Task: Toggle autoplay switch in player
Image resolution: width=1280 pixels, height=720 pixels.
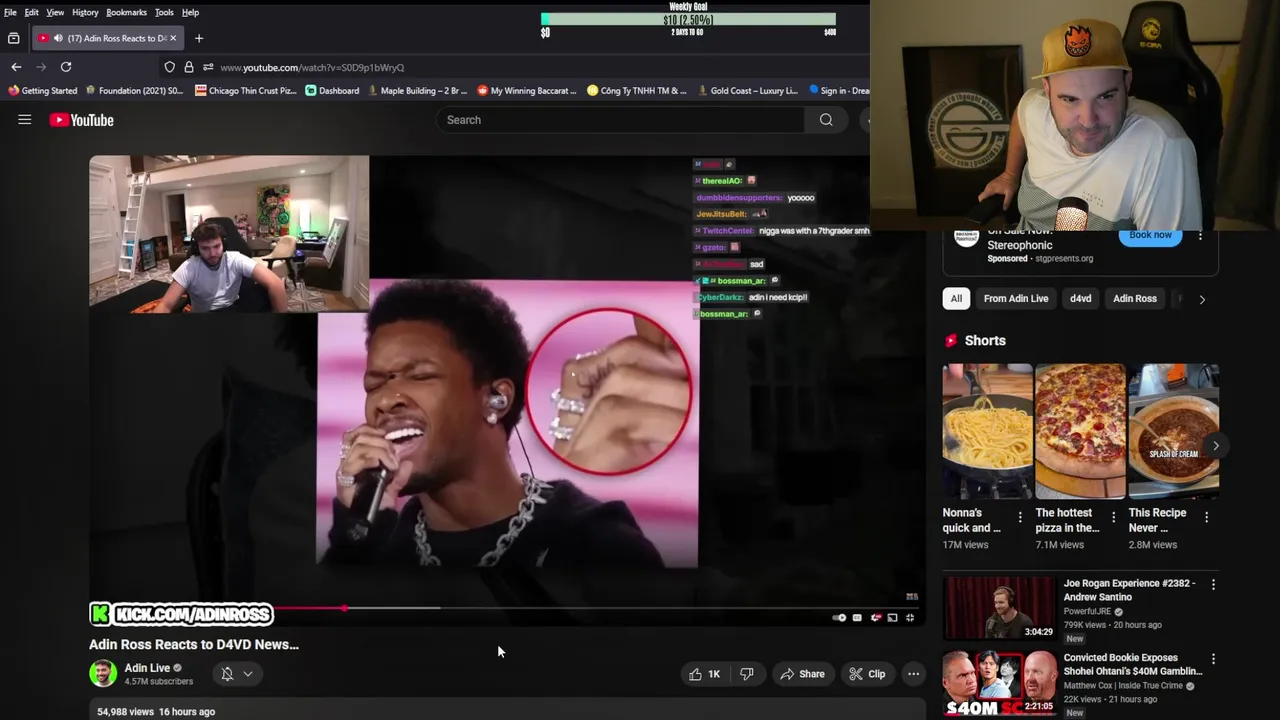Action: click(x=840, y=618)
